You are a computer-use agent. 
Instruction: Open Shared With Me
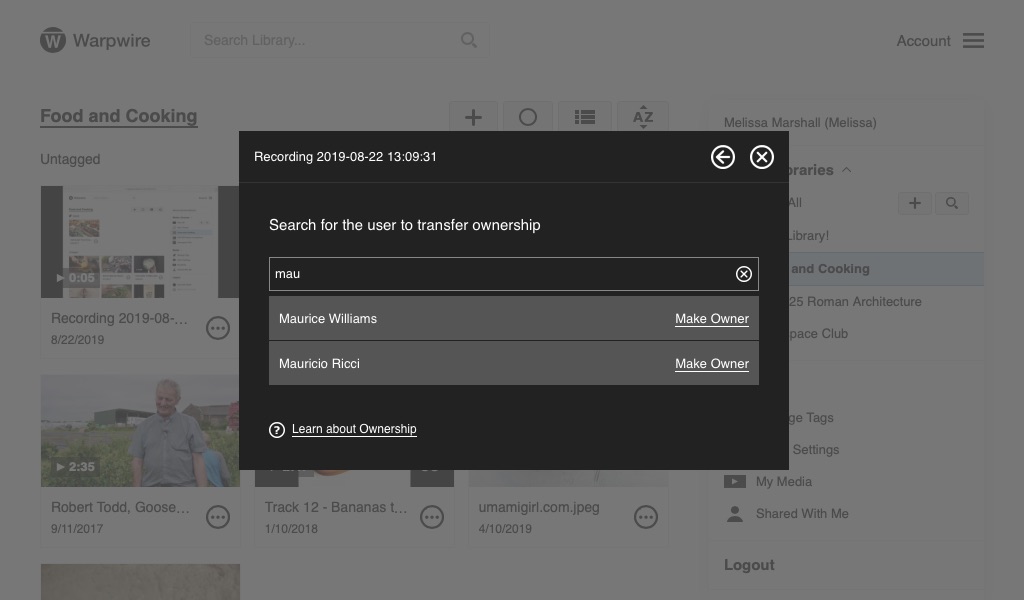802,514
